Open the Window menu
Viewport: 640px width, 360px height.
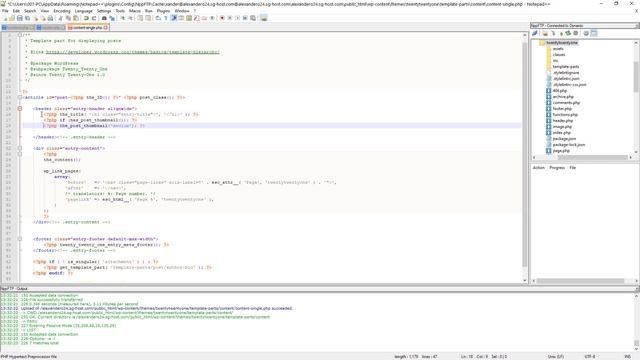click(182, 11)
